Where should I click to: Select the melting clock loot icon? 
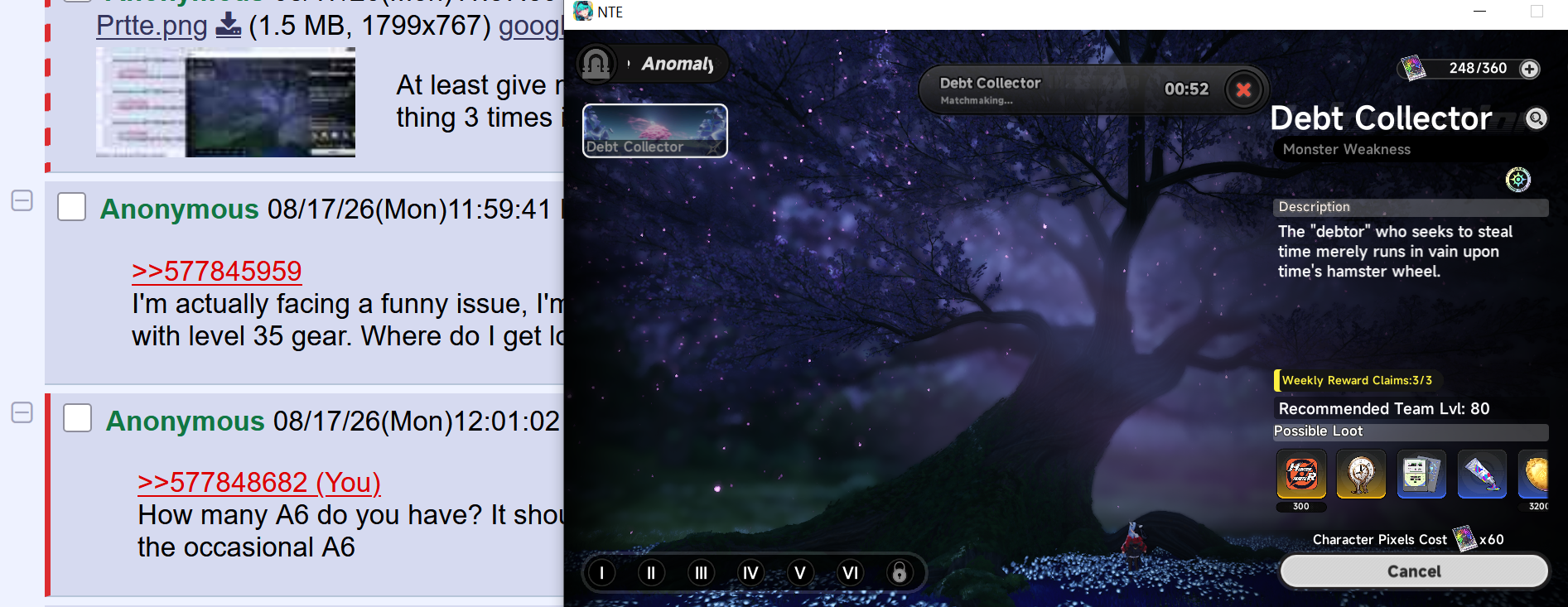(1361, 474)
